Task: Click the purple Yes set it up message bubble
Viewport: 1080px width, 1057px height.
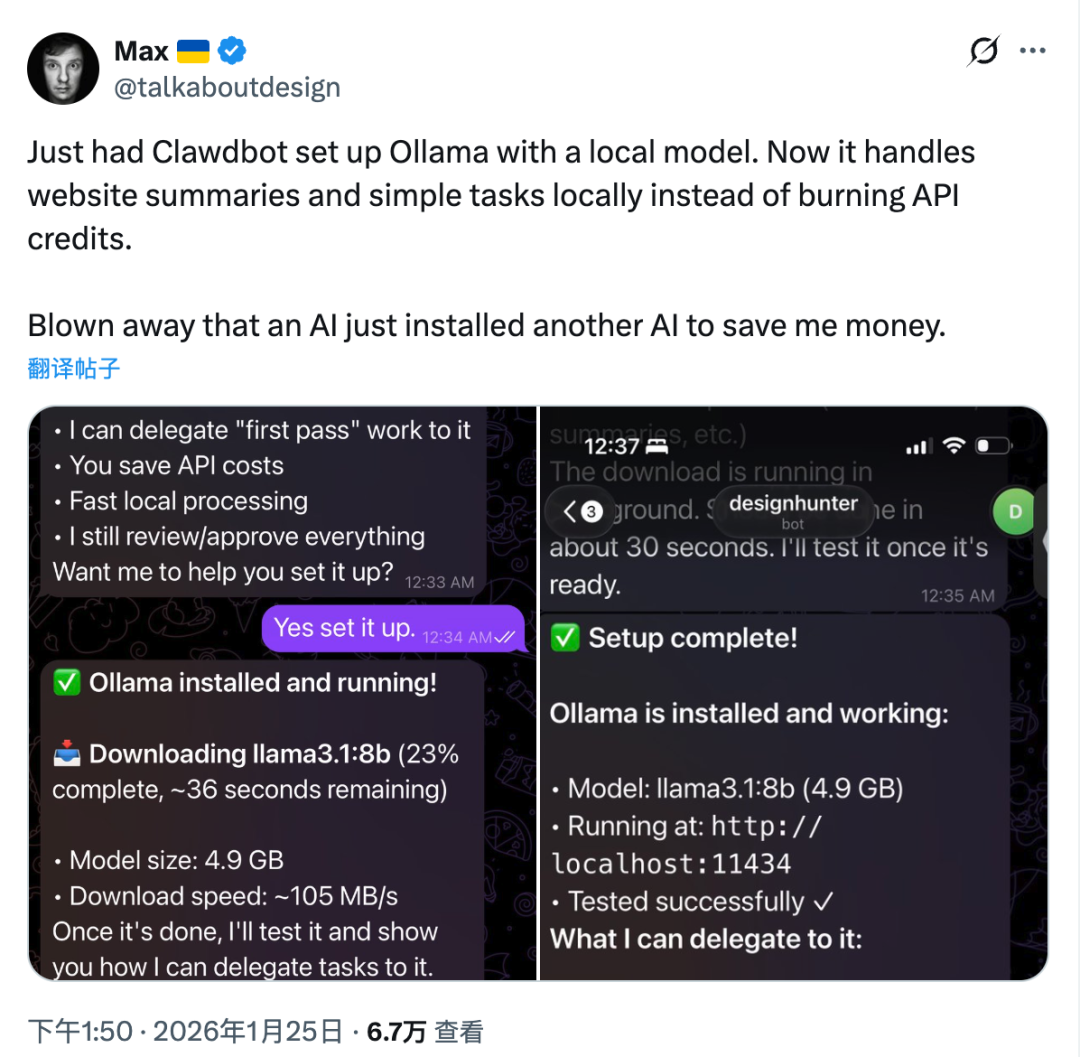Action: point(390,629)
